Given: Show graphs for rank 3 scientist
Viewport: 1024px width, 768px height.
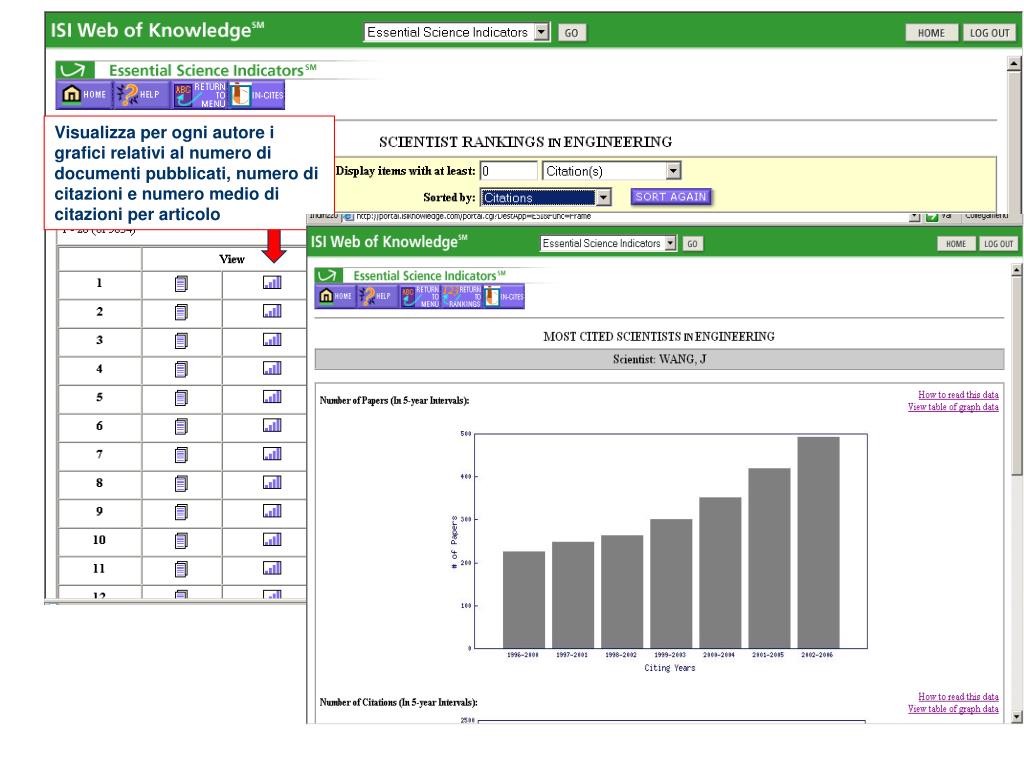Looking at the screenshot, I should 272,340.
